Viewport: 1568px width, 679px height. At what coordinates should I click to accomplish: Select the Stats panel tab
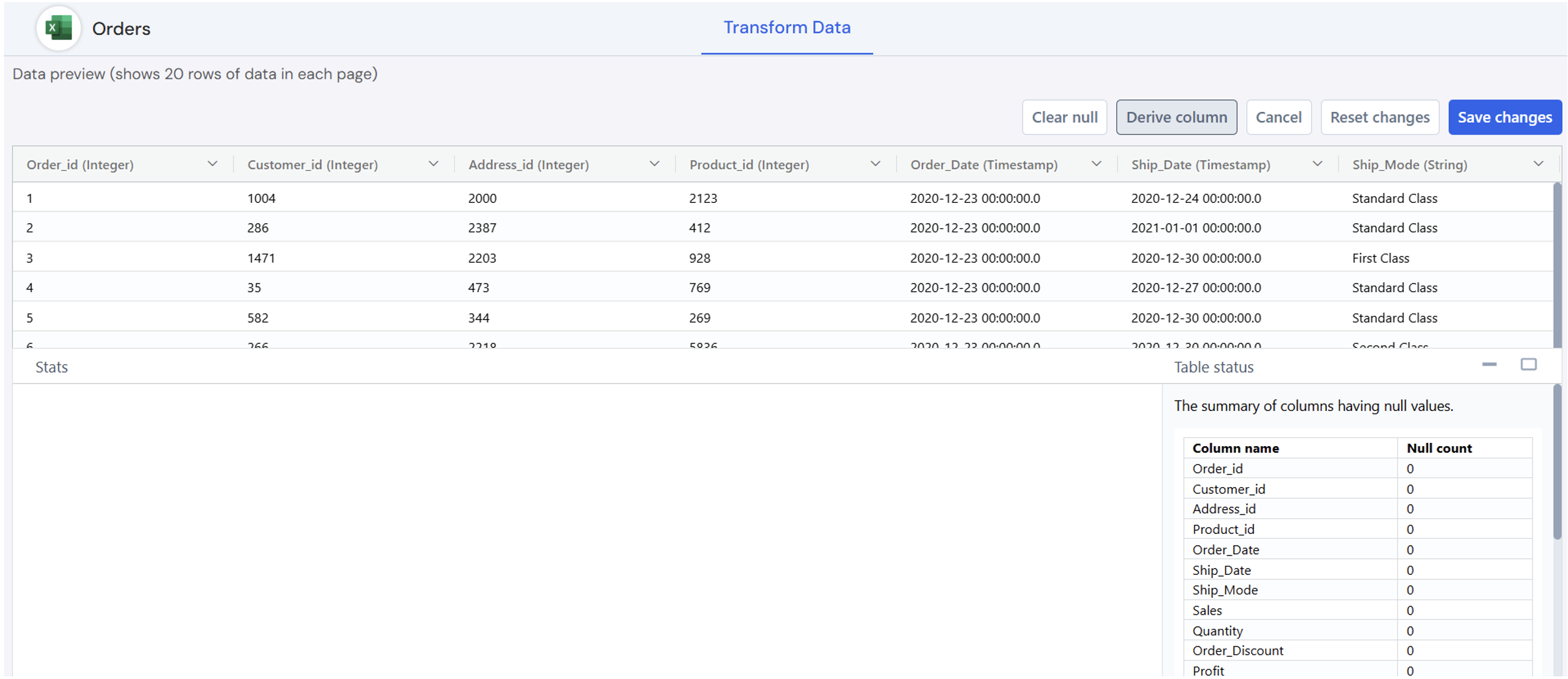[x=51, y=367]
